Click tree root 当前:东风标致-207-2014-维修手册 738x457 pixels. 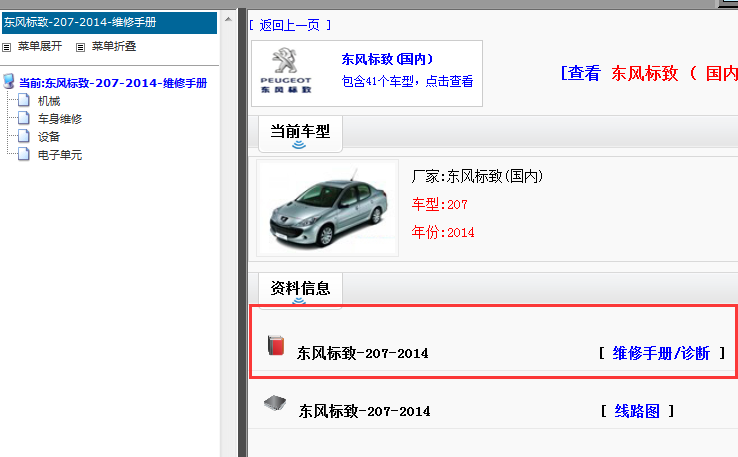[113, 83]
